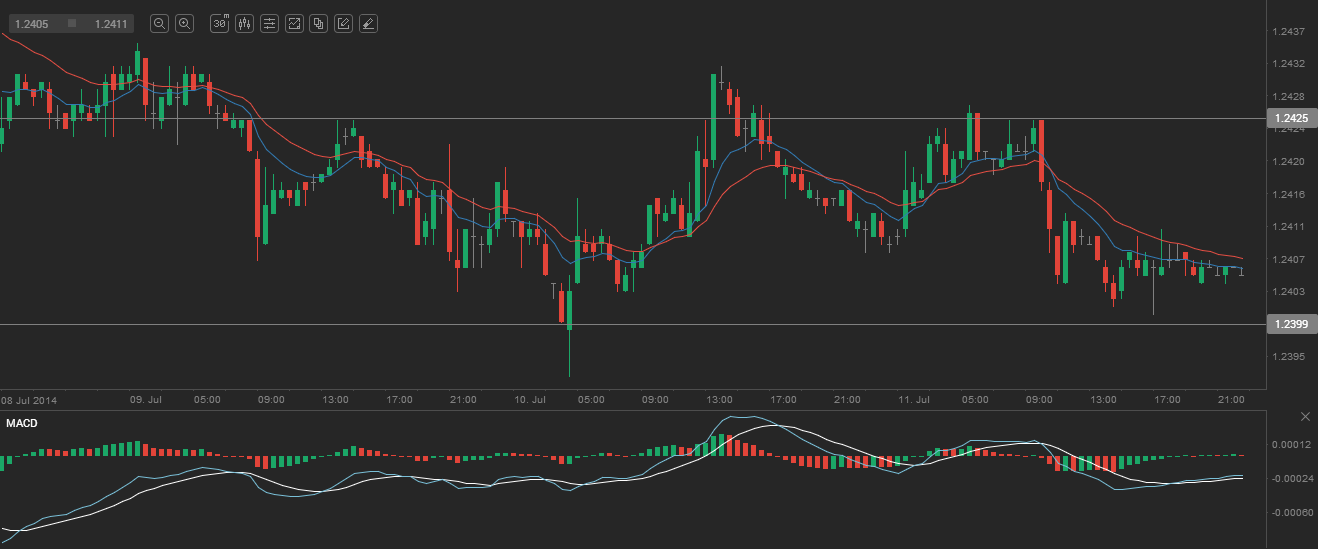Viewport: 1318px width, 549px height.
Task: Zoom out the chart with the minus magnifier
Action: click(160, 23)
